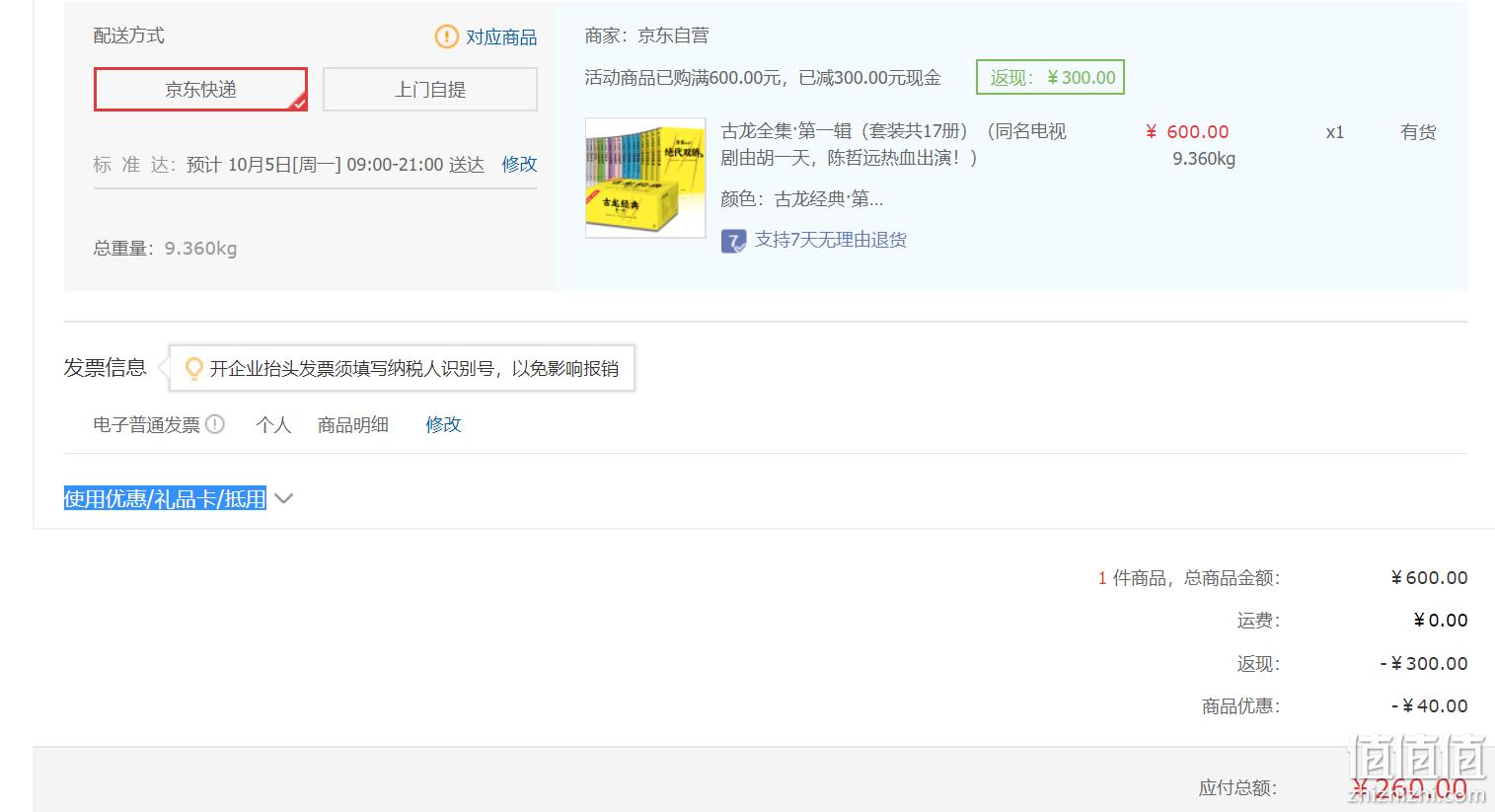The image size is (1495, 812).
Task: Click the orange 对应商品 warning icon
Action: (x=447, y=37)
